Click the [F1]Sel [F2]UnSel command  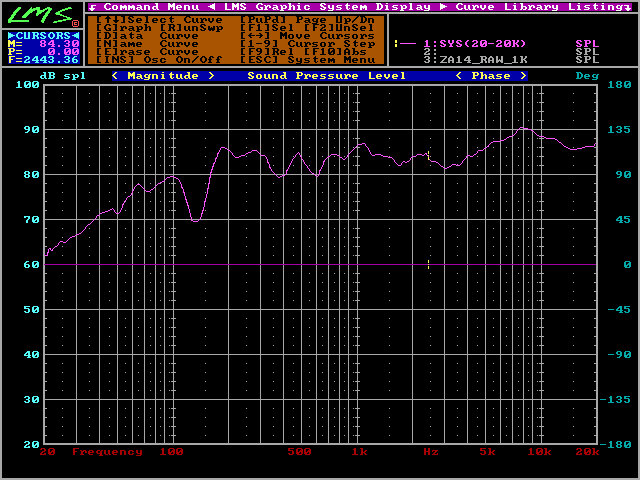point(307,28)
